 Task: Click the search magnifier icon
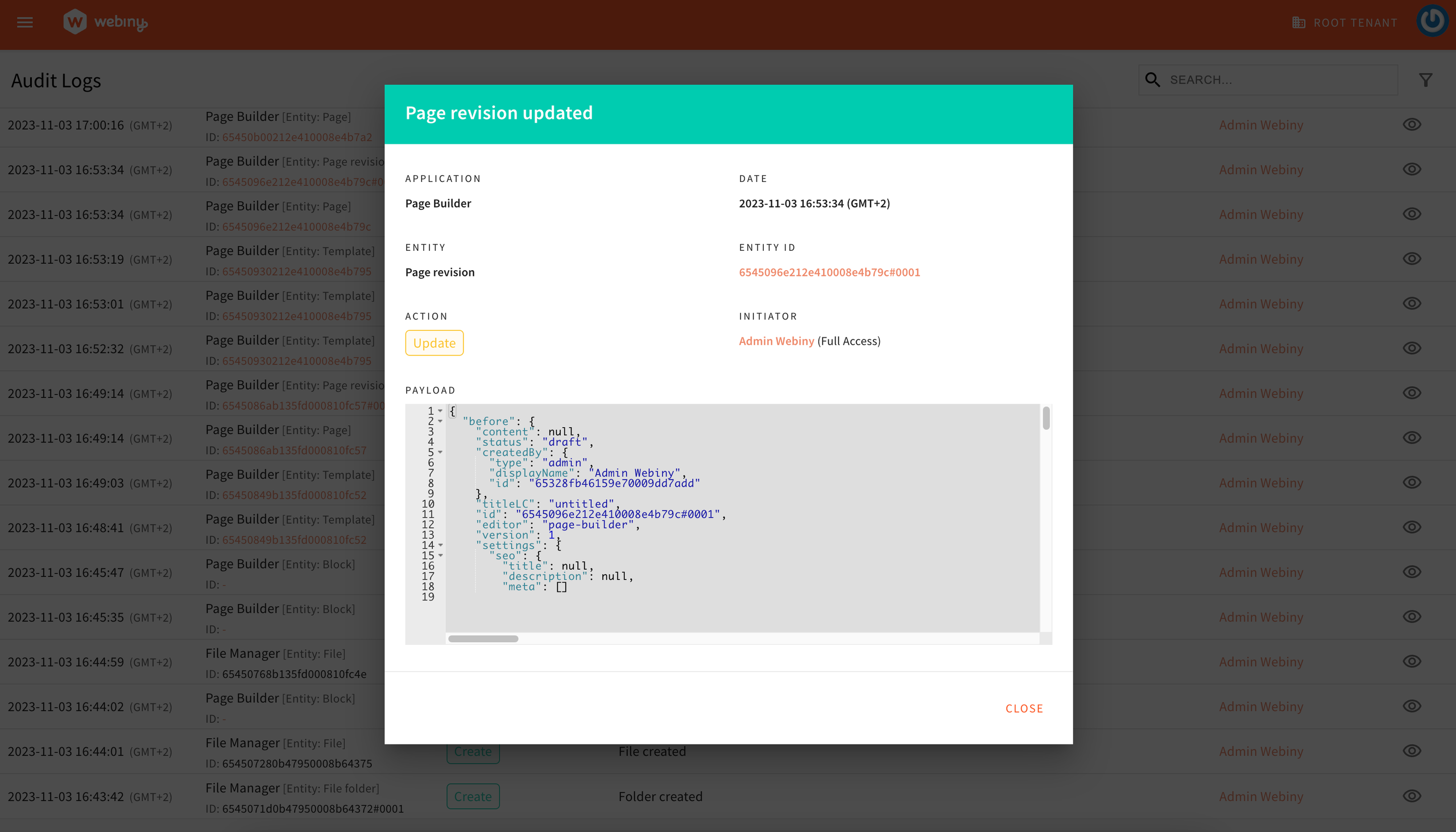coord(1152,80)
